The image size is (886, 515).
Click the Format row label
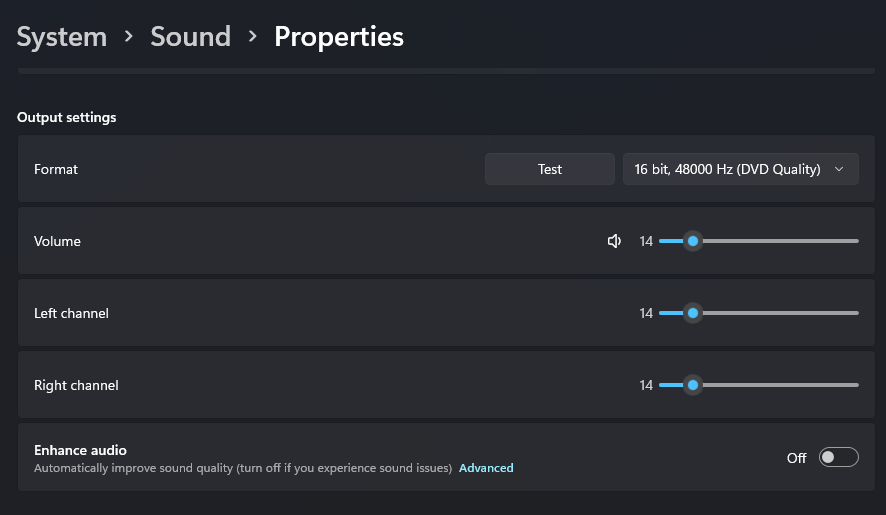pos(56,169)
